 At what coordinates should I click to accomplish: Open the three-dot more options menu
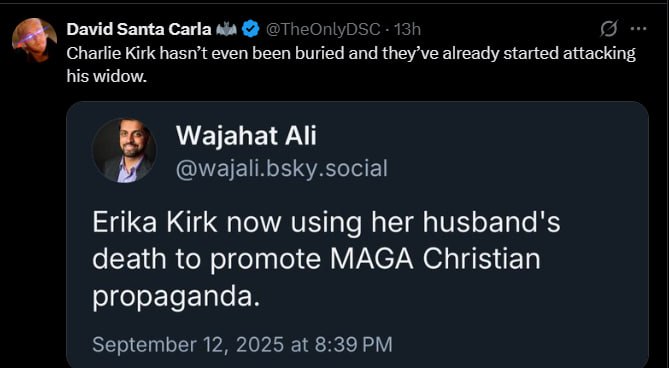tap(639, 29)
